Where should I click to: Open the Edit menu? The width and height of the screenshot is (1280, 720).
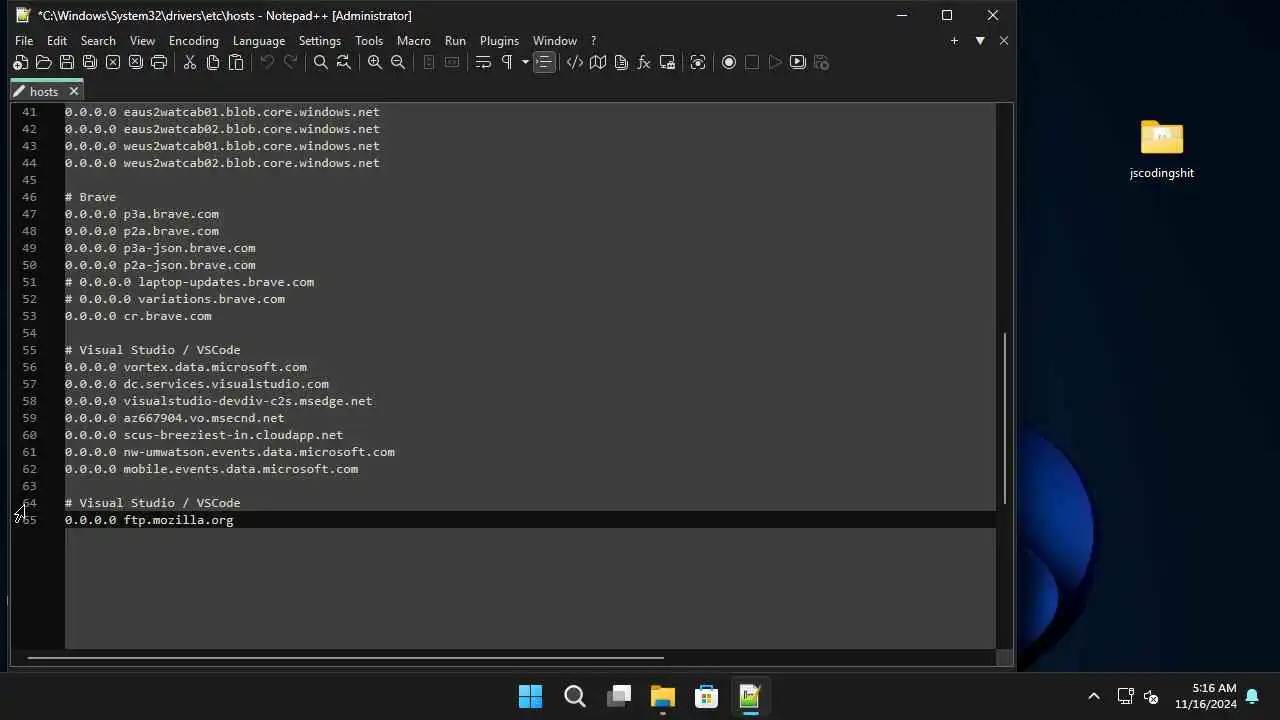coord(57,41)
